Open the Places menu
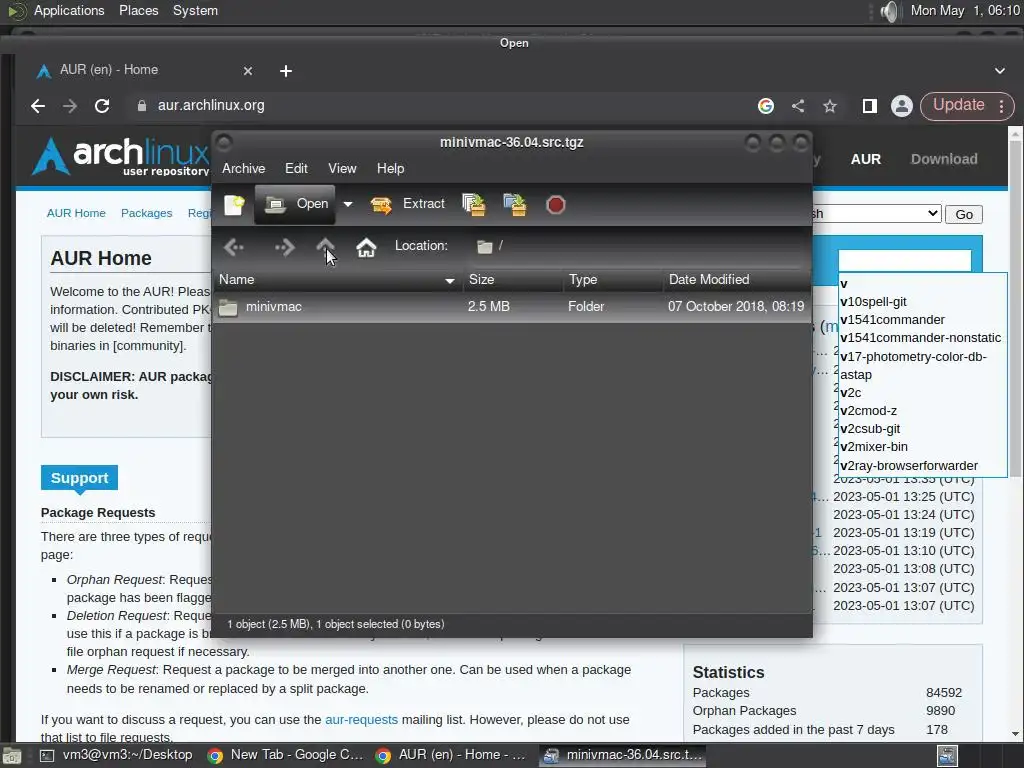Viewport: 1024px width, 768px height. point(138,10)
